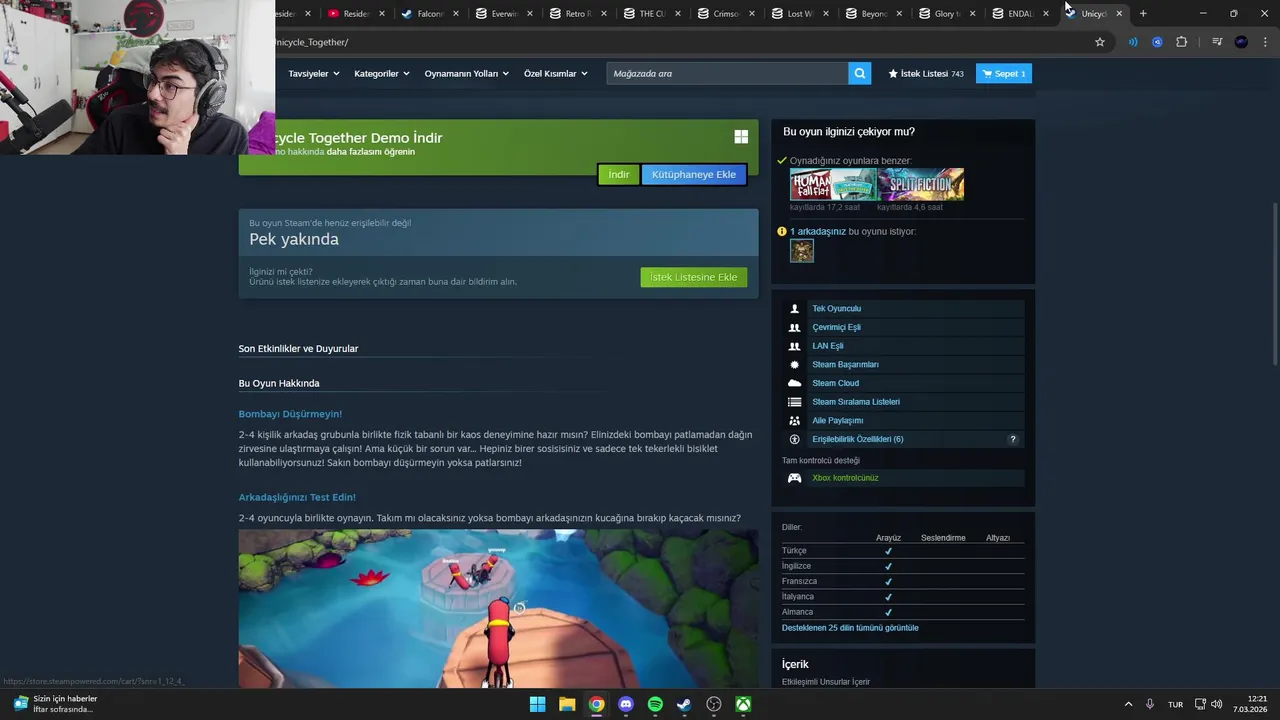Expand the Kategoriler menu
Viewport: 1280px width, 720px height.
(x=381, y=73)
